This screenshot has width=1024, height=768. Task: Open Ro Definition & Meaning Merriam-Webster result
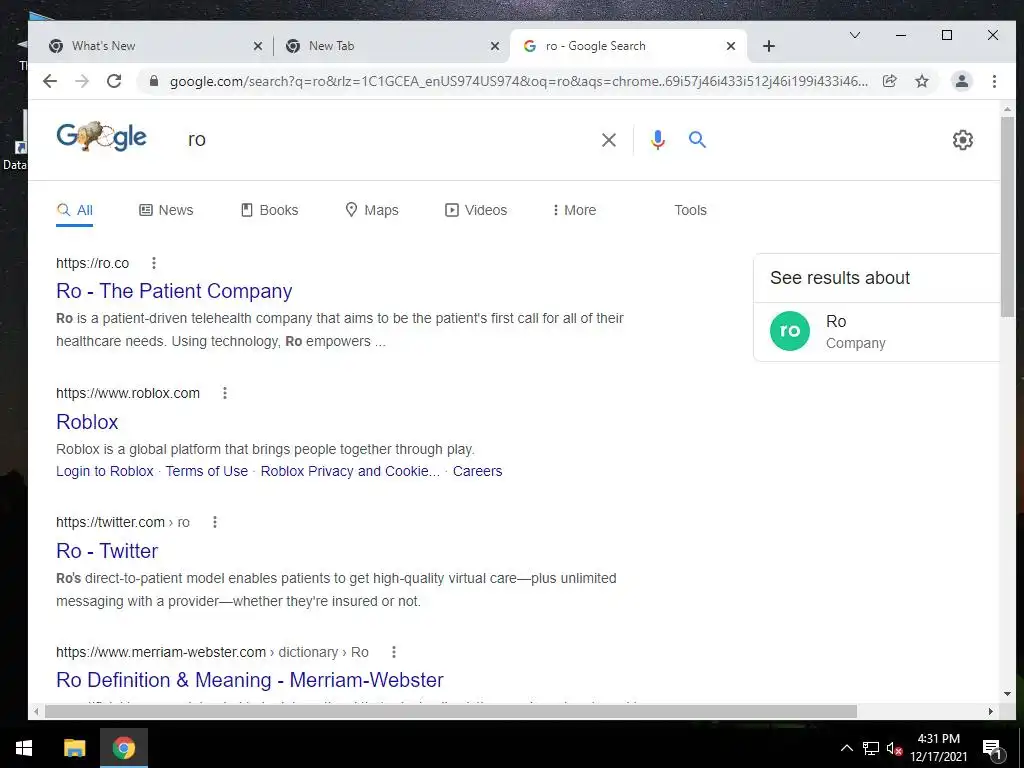click(249, 680)
